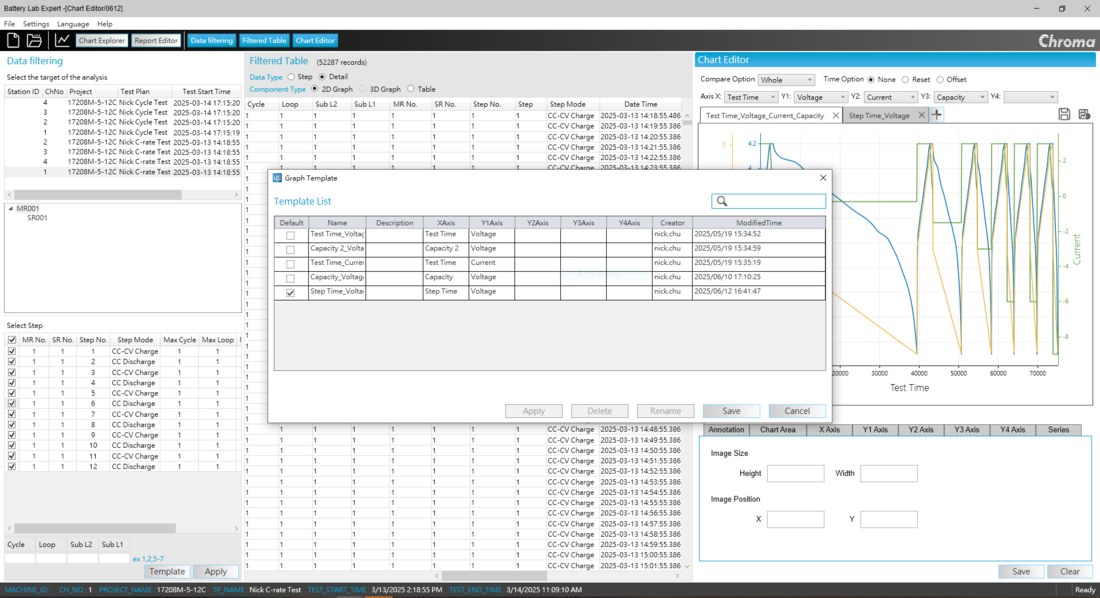Click the Image Position X field
Image resolution: width=1100 pixels, height=598 pixels.
(796, 519)
